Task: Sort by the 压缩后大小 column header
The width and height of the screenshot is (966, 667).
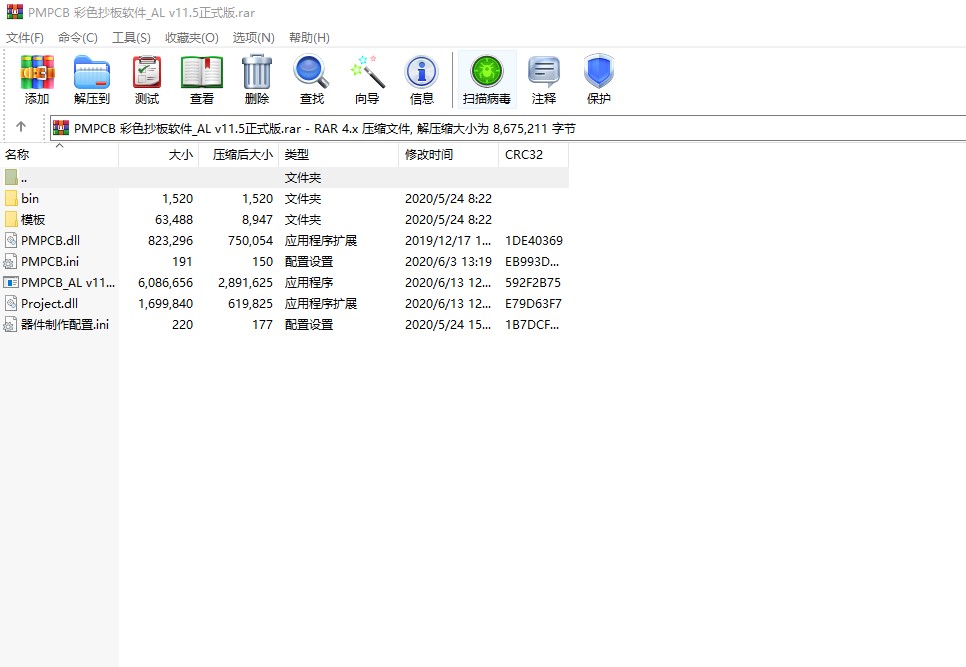Action: tap(238, 155)
